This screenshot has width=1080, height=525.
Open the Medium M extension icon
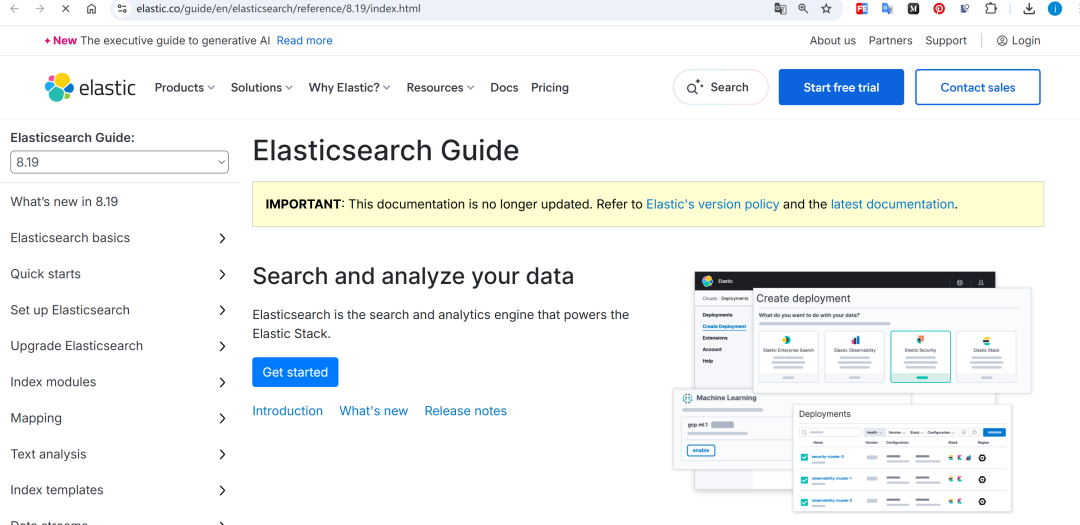[x=913, y=9]
